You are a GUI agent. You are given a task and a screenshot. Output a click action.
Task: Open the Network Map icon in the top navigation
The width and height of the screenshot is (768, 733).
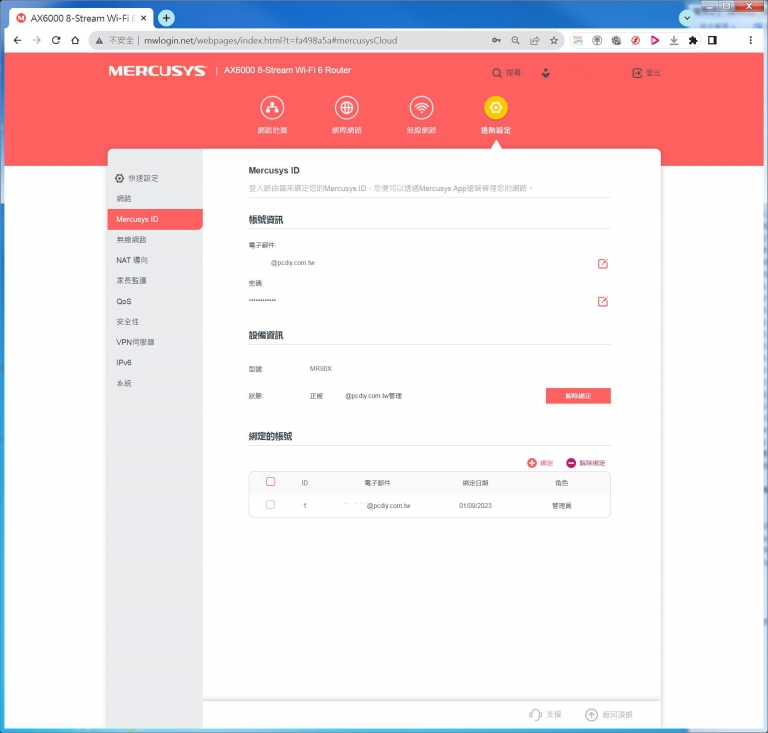272,108
